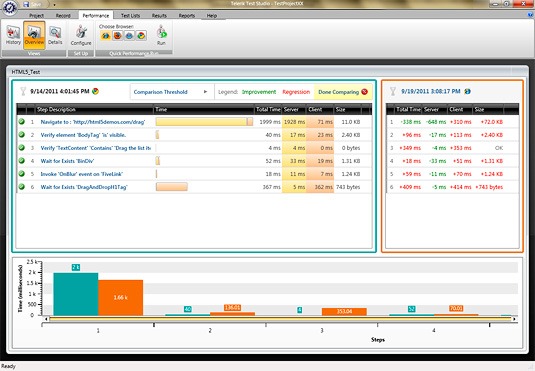
Task: Click the Save icon in title bar
Action: 26,4
